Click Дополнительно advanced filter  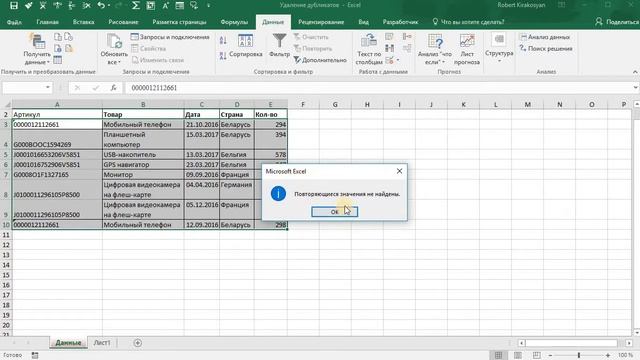point(320,60)
